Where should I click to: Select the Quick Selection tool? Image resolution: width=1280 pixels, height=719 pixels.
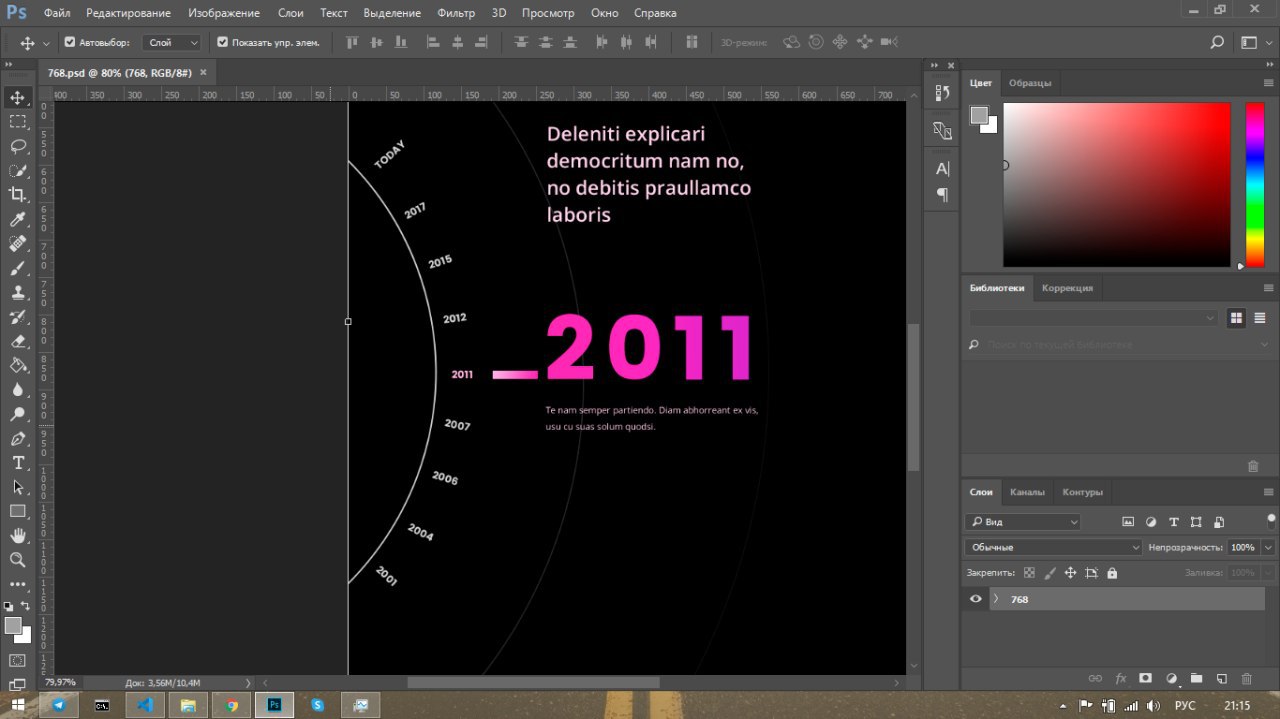17,170
